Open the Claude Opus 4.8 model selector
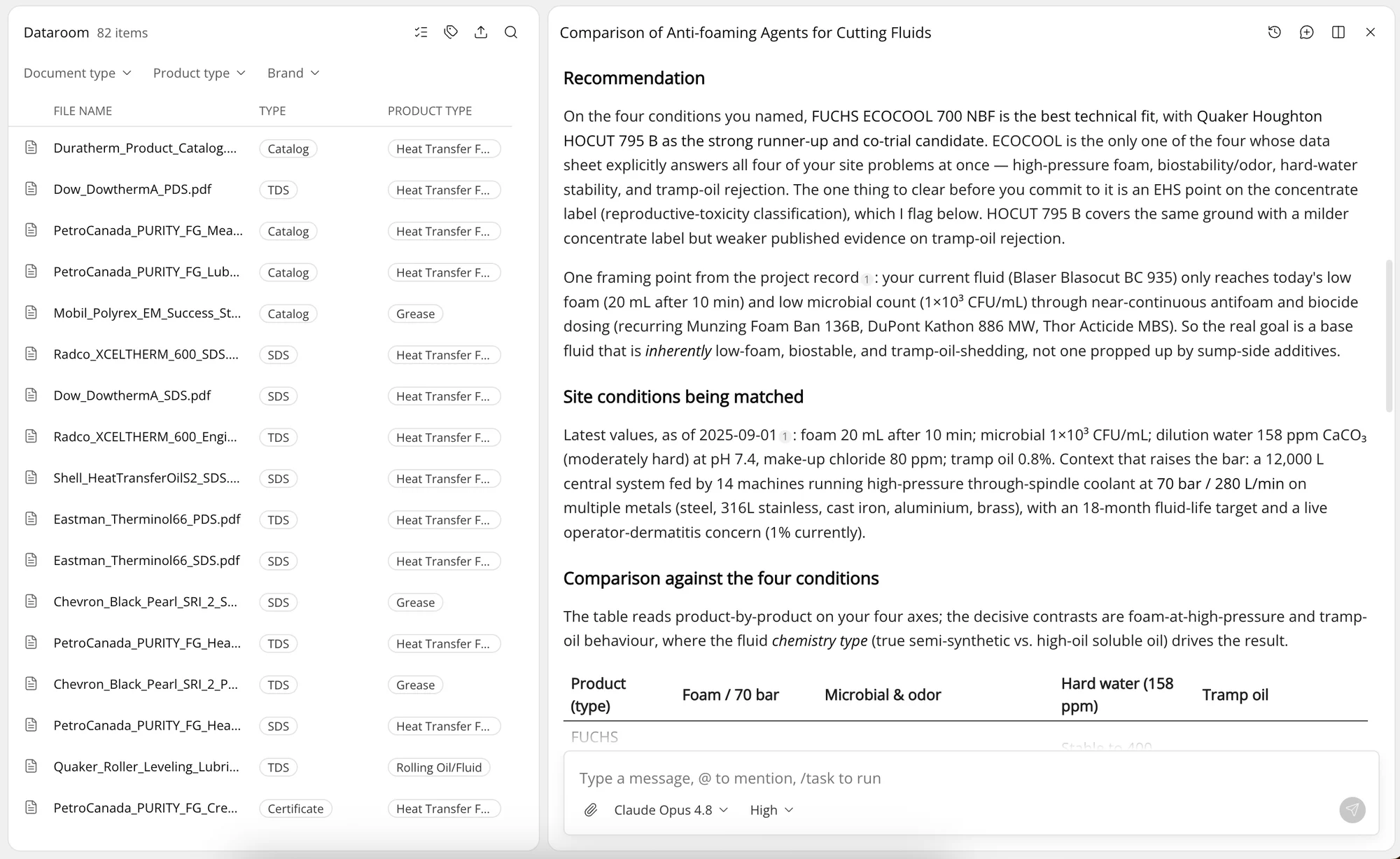This screenshot has width=1400, height=859. [x=671, y=810]
